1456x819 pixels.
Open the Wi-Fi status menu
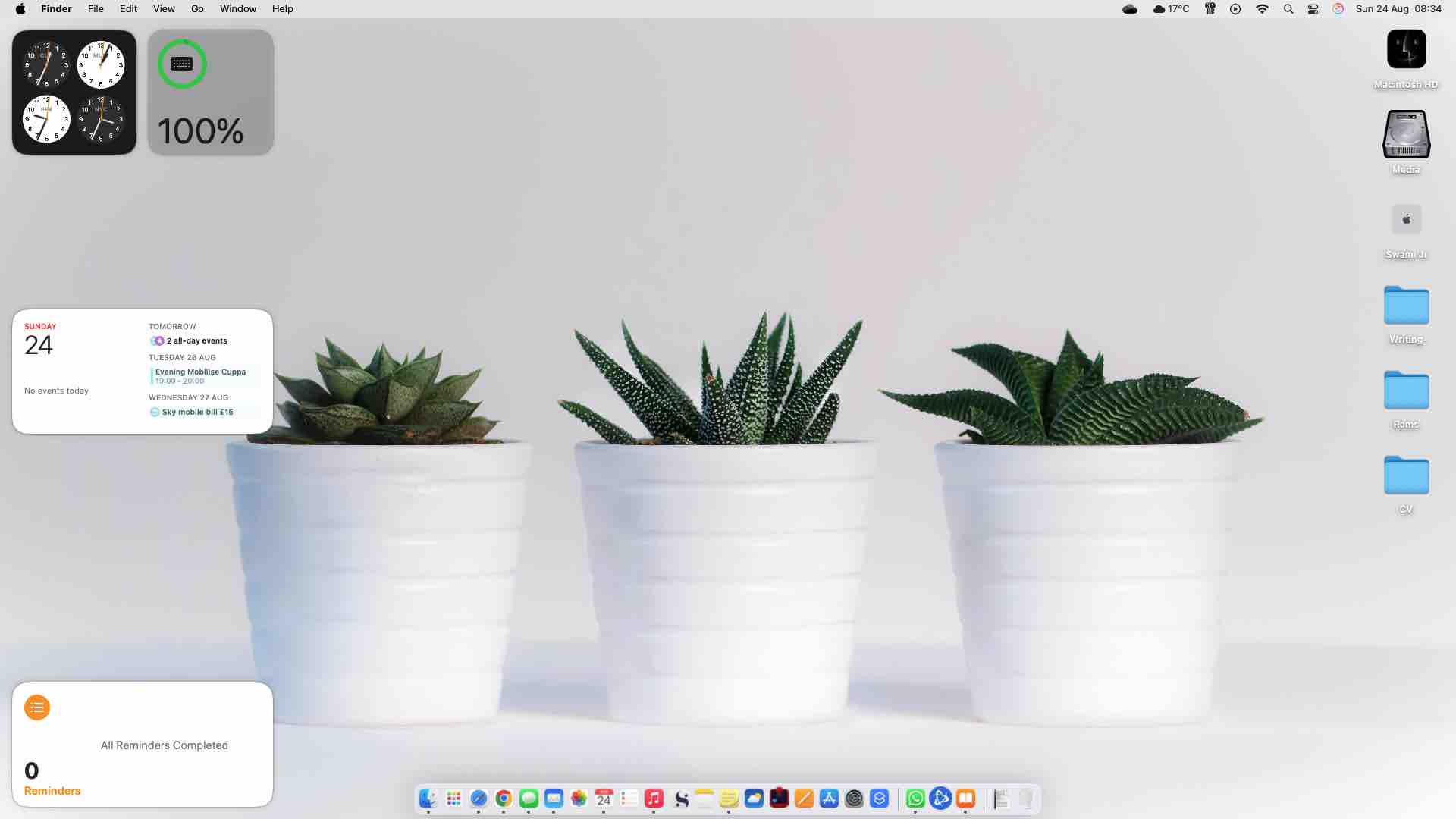[1262, 9]
